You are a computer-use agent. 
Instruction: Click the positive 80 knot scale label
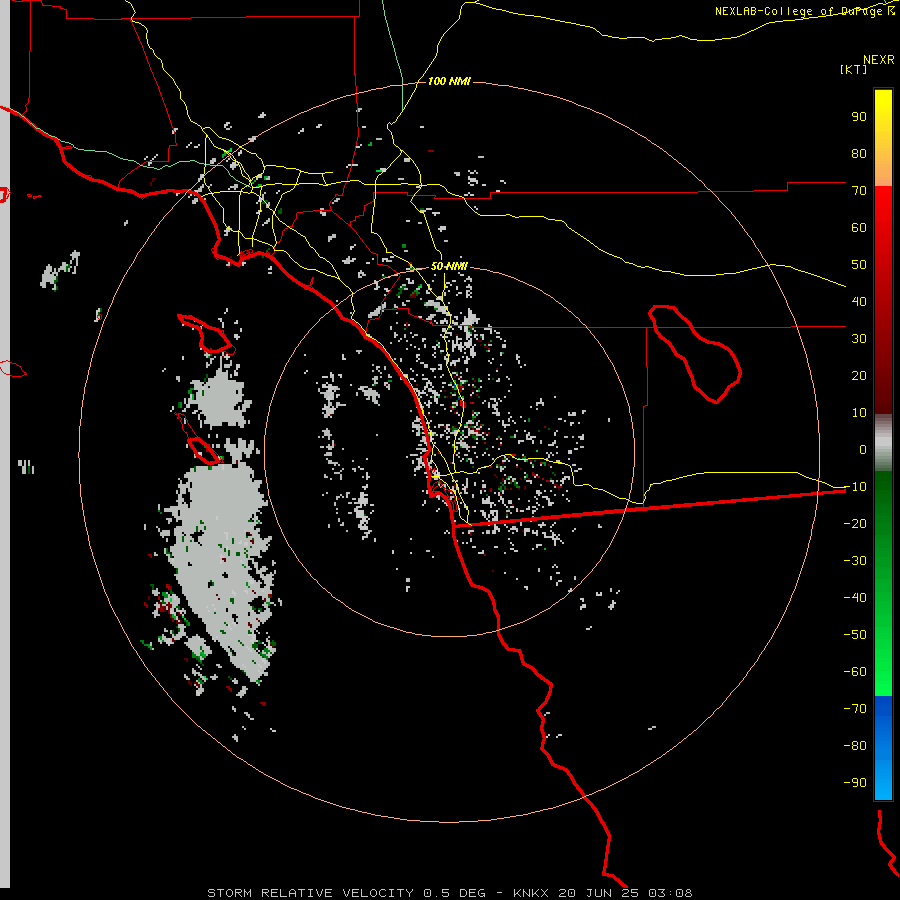(859, 153)
